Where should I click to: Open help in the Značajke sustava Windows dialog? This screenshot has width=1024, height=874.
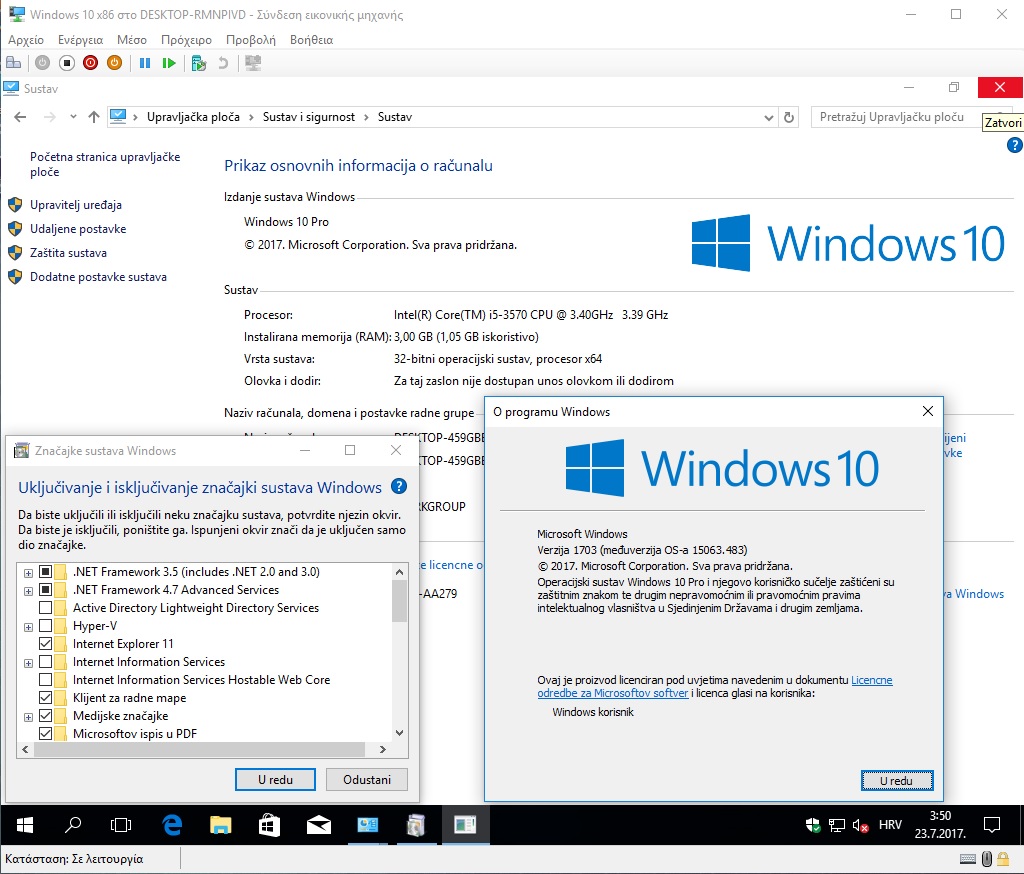pyautogui.click(x=398, y=487)
